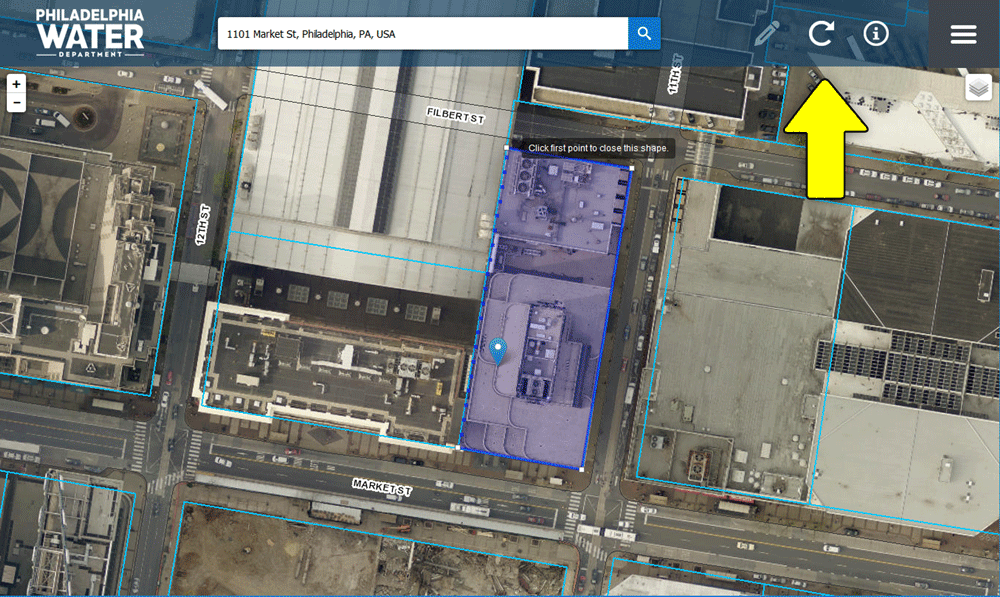This screenshot has height=597, width=1000.
Task: Open the hamburger menu
Action: coord(963,34)
